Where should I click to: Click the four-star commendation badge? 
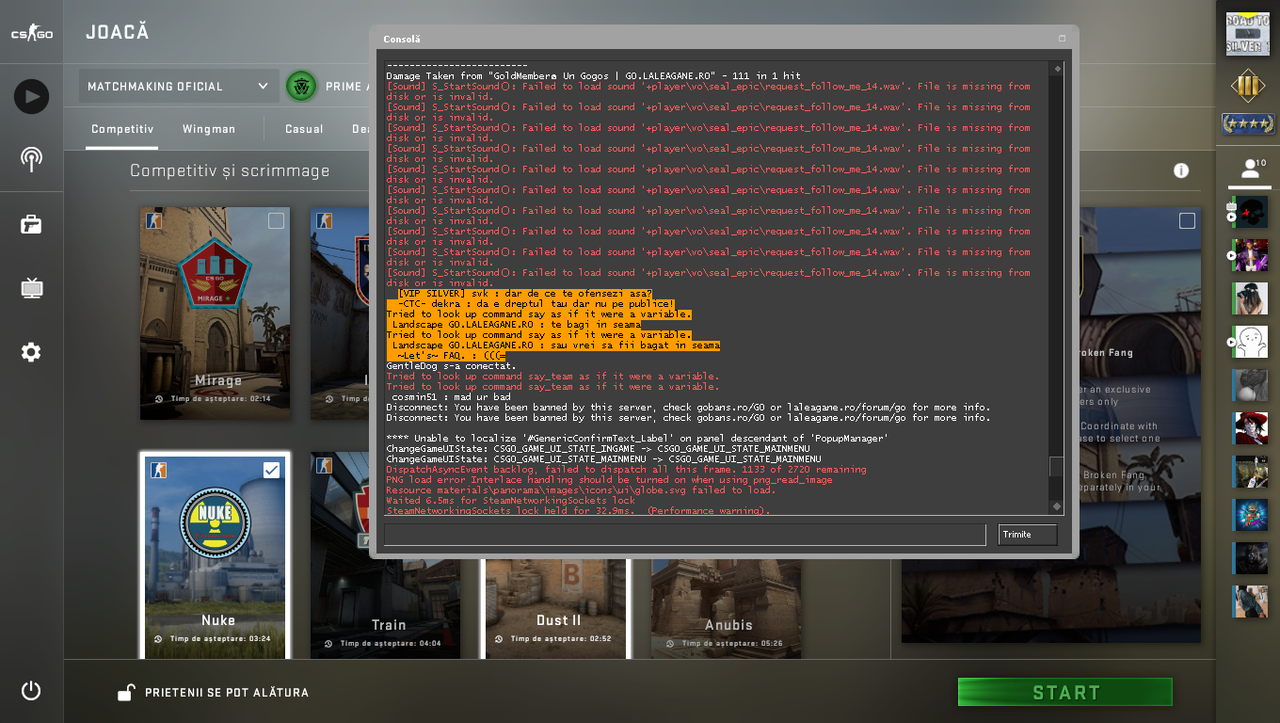1248,124
